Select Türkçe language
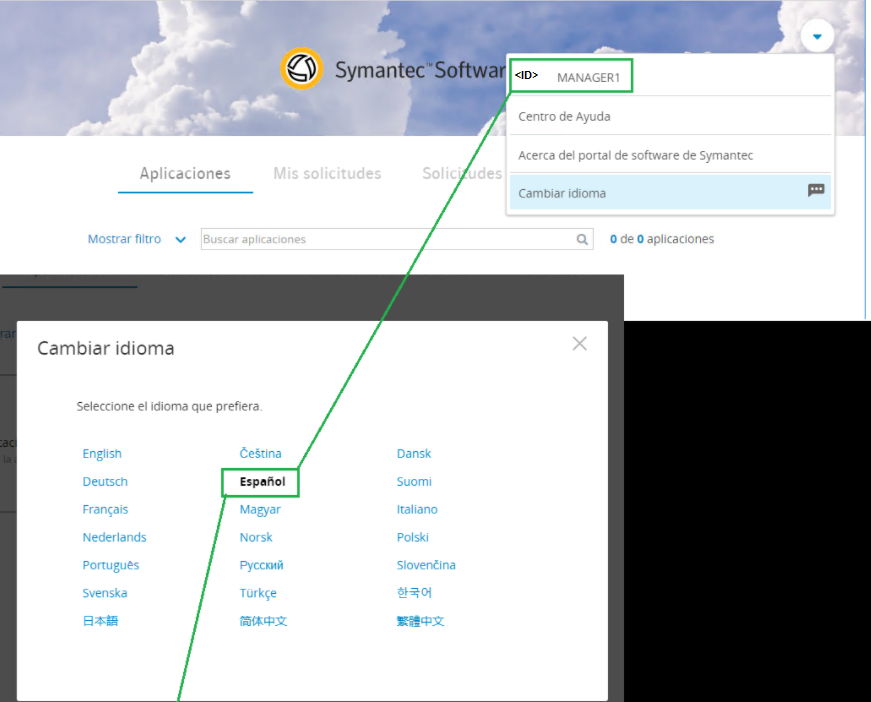Image resolution: width=871 pixels, height=702 pixels. (258, 594)
